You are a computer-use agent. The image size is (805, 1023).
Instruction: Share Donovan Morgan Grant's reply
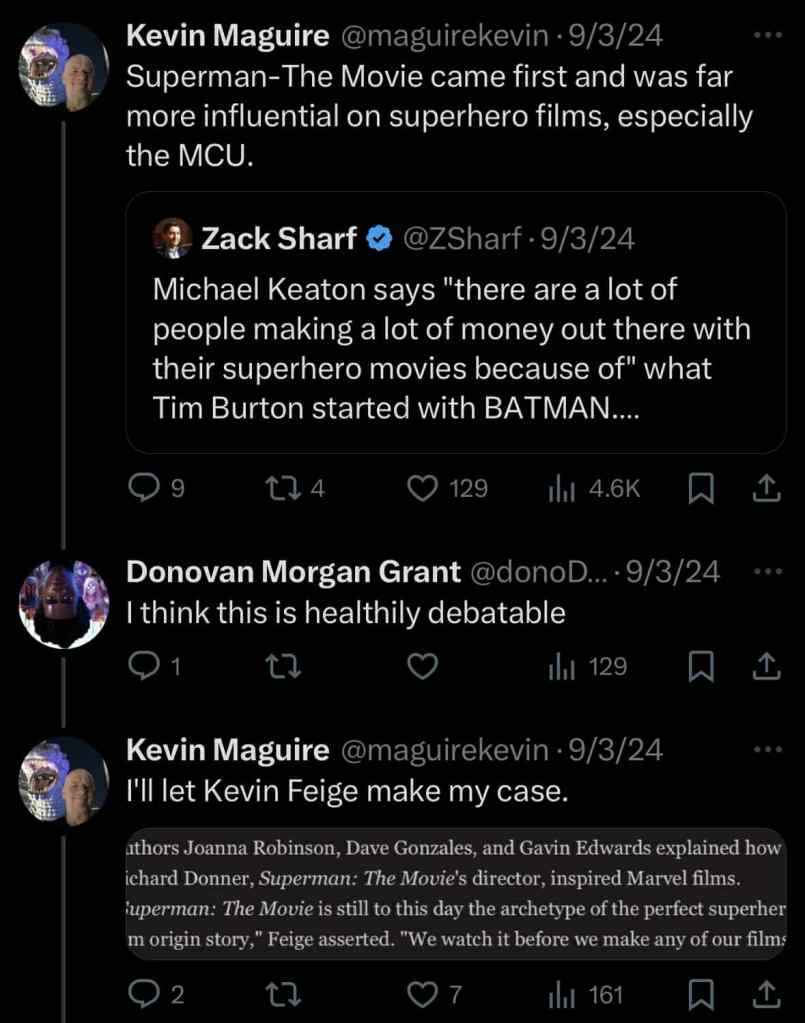click(765, 666)
